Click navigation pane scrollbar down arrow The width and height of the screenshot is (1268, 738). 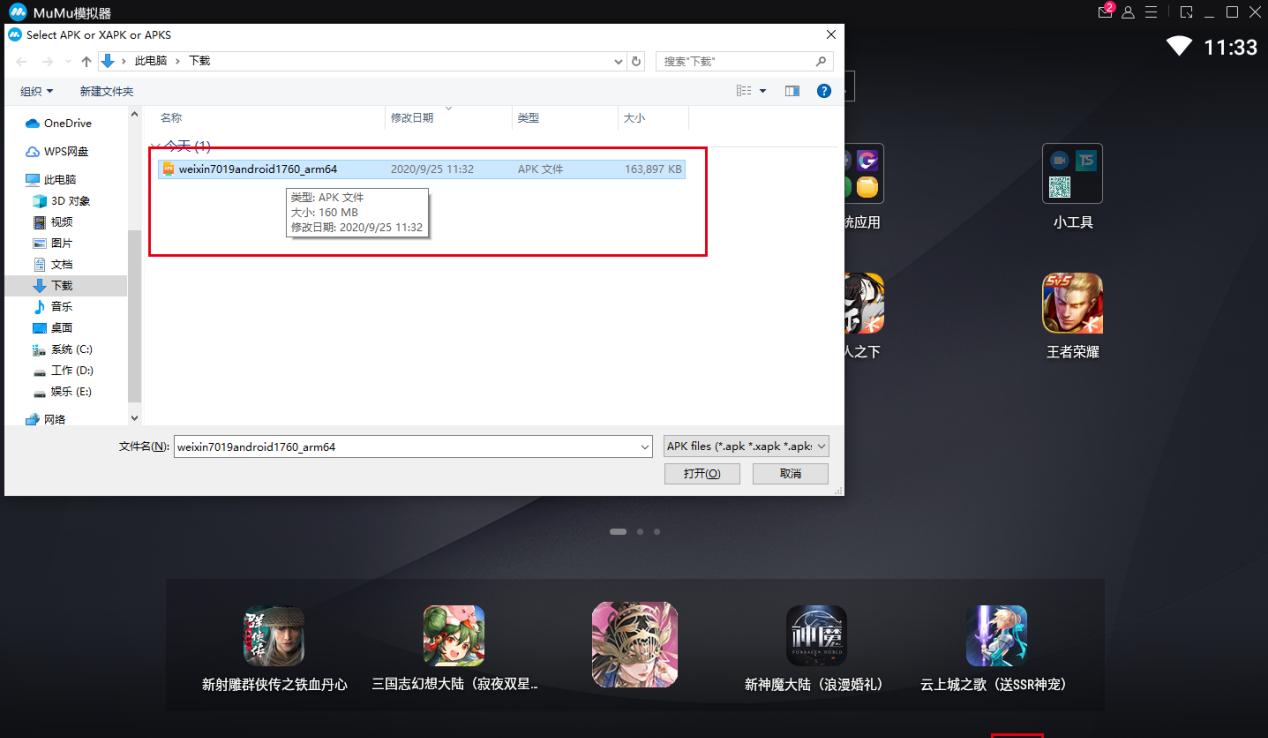point(135,418)
